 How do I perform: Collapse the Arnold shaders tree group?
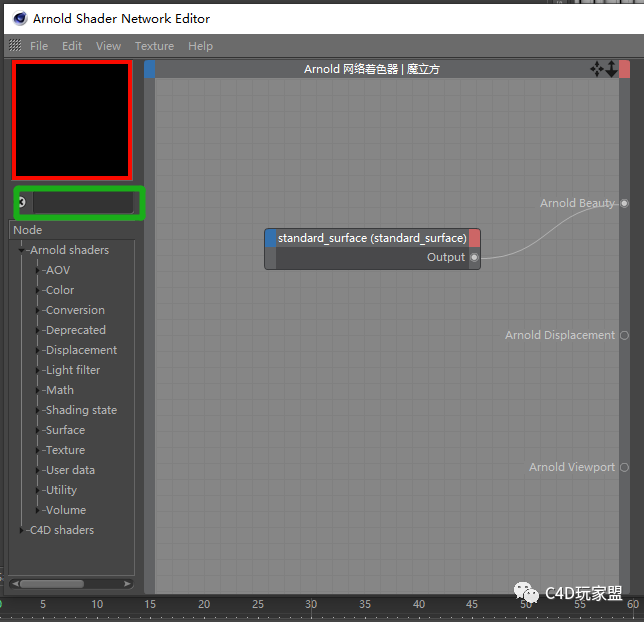click(21, 250)
